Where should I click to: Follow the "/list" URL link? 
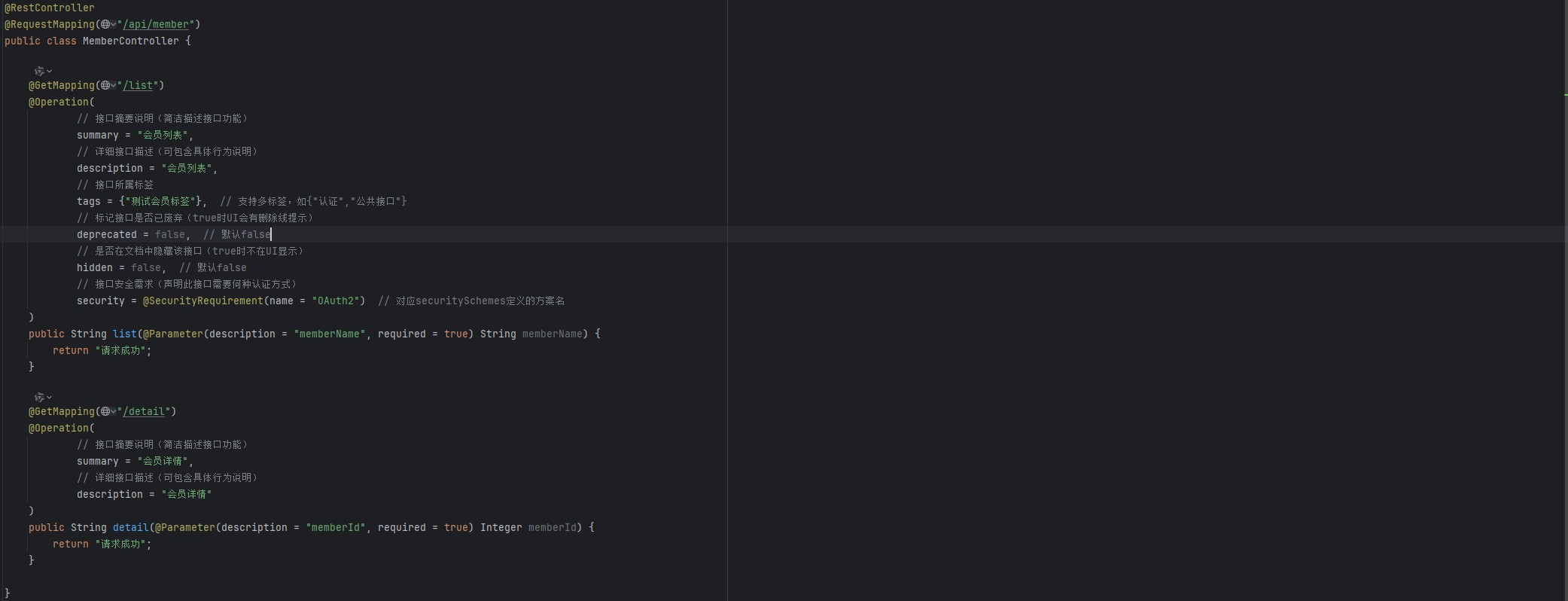(137, 85)
